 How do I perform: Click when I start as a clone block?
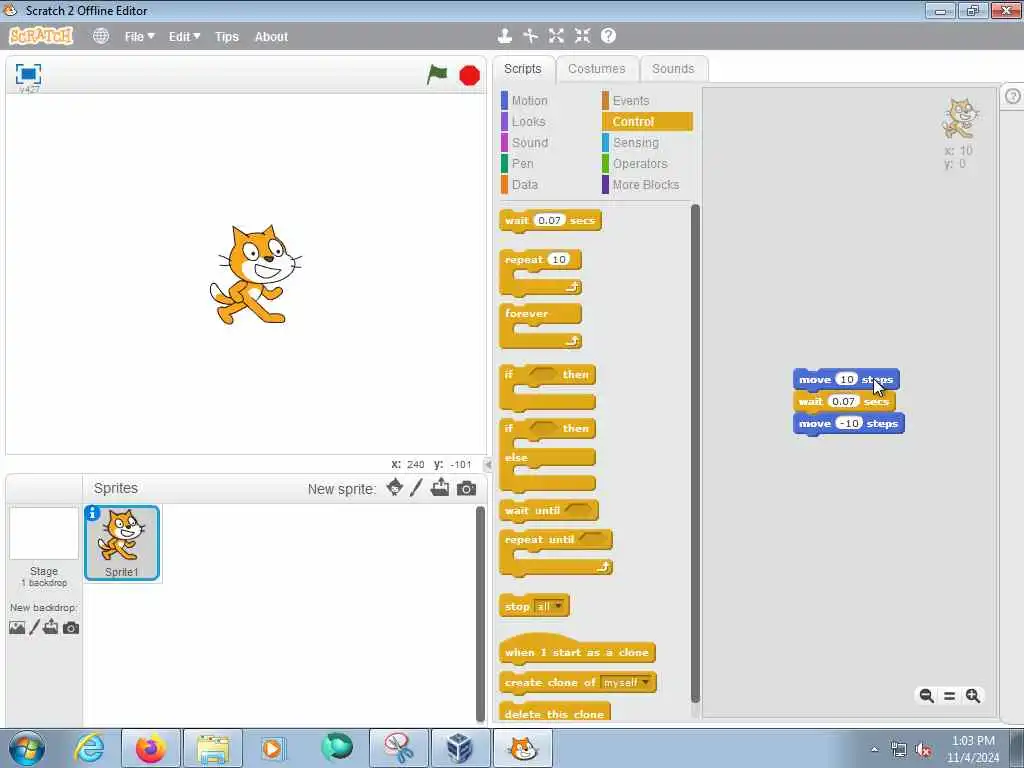[577, 652]
